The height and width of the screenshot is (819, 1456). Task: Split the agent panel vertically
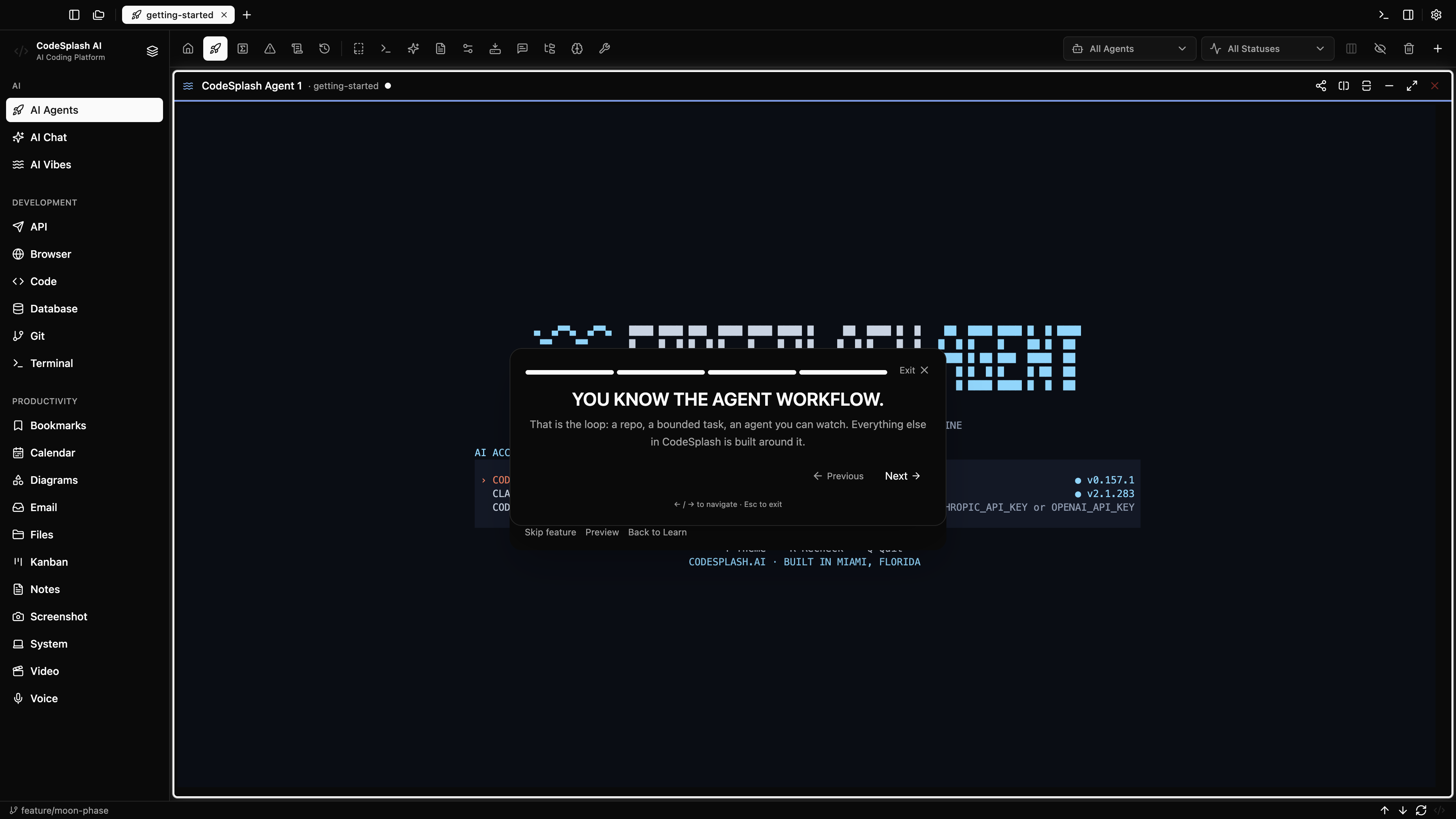[x=1343, y=86]
